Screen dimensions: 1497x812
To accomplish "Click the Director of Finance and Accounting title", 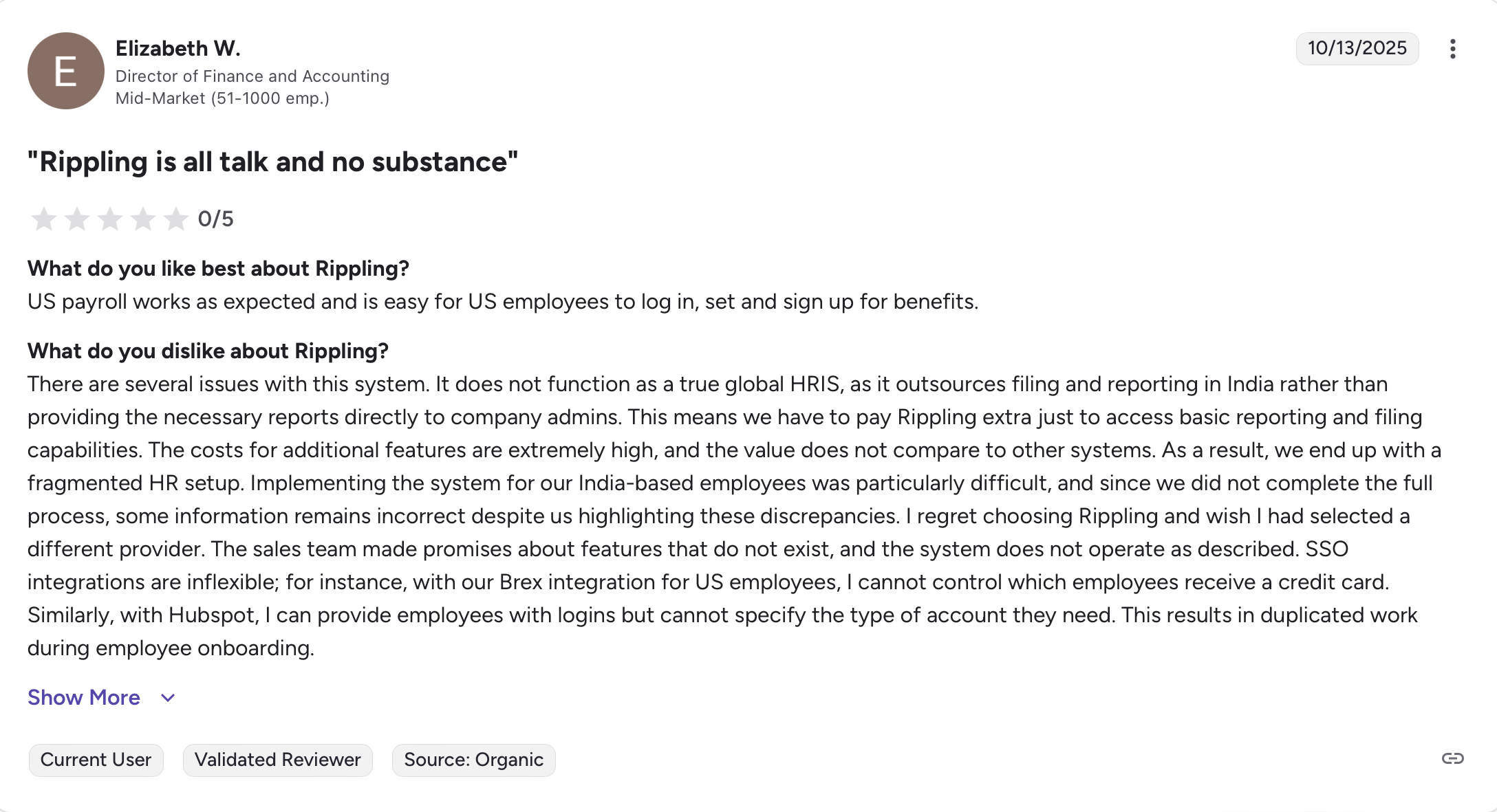I will 252,76.
